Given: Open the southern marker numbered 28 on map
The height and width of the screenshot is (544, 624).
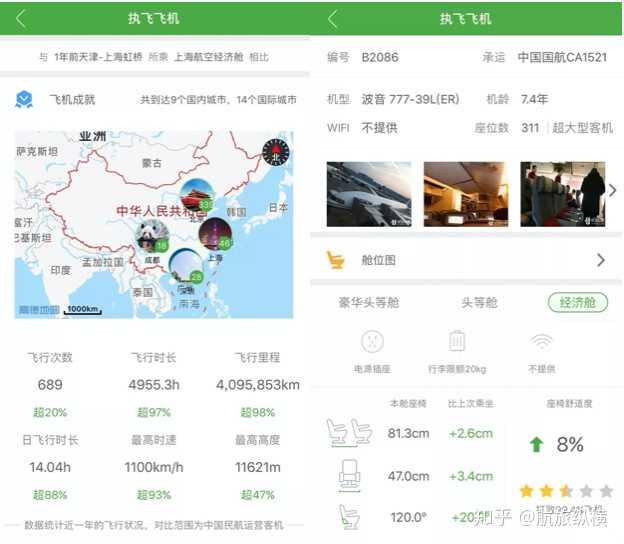Looking at the screenshot, I should [x=186, y=265].
